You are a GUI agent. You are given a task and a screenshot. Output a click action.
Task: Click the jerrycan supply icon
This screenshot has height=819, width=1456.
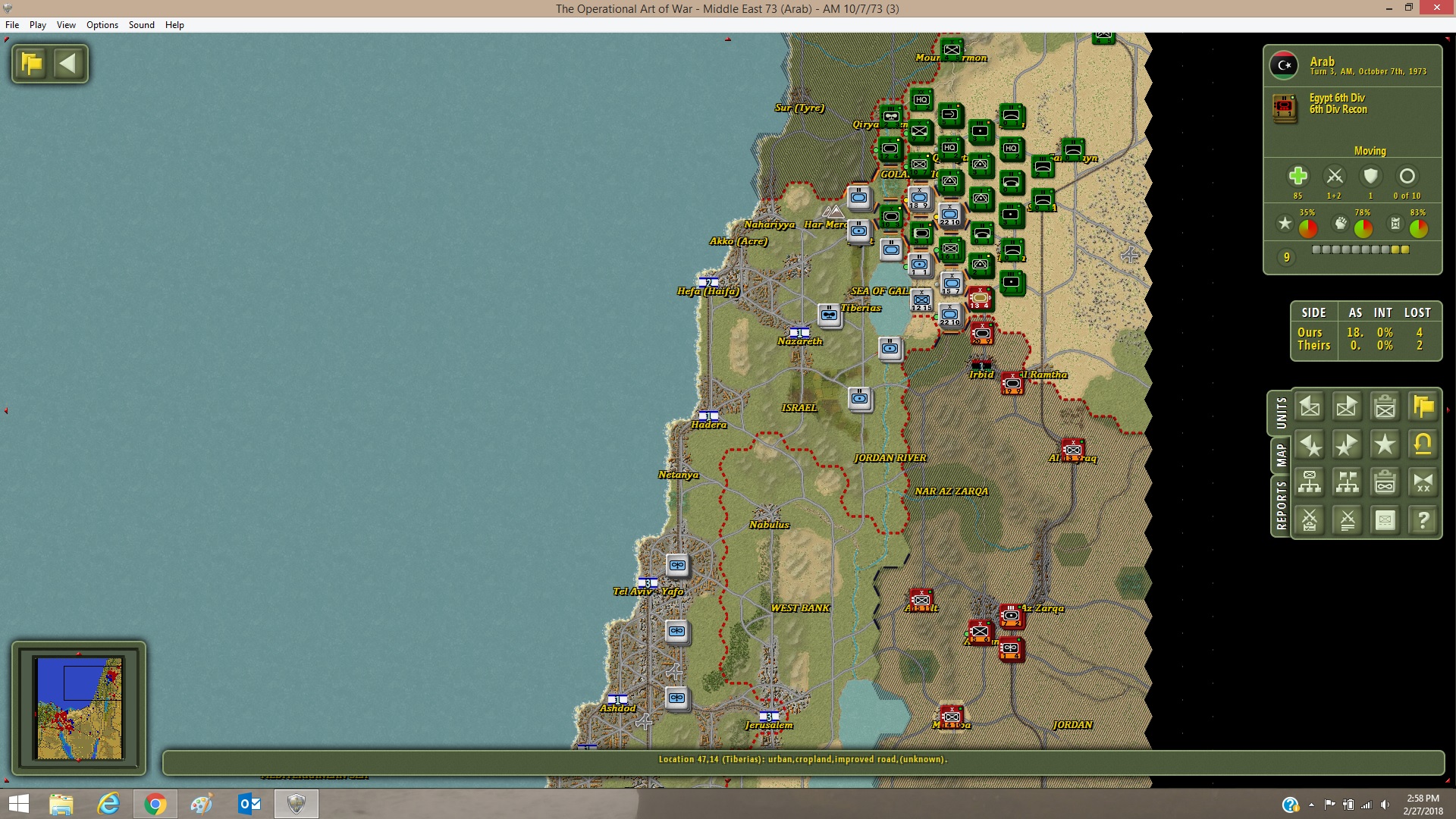1395,223
